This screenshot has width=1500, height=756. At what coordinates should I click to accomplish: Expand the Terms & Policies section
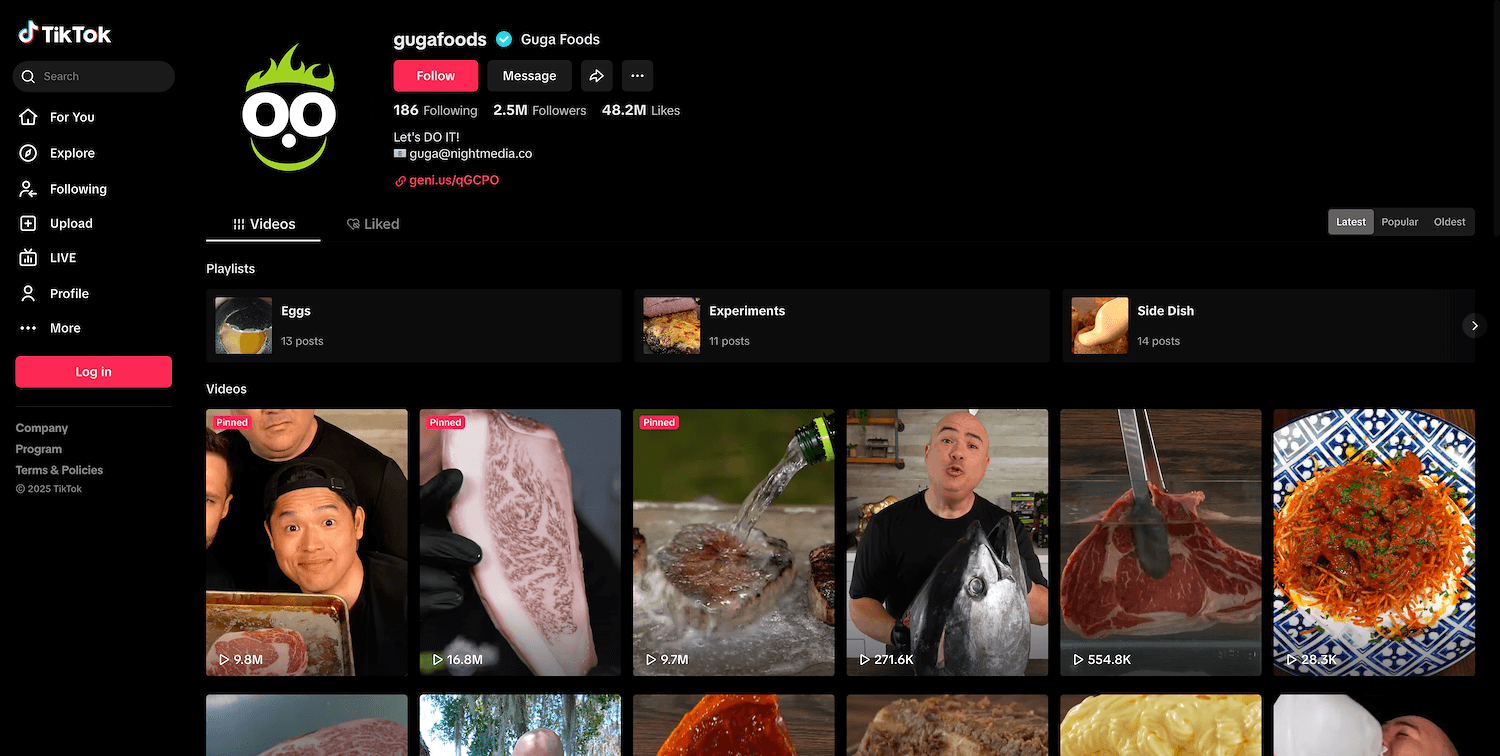click(59, 470)
